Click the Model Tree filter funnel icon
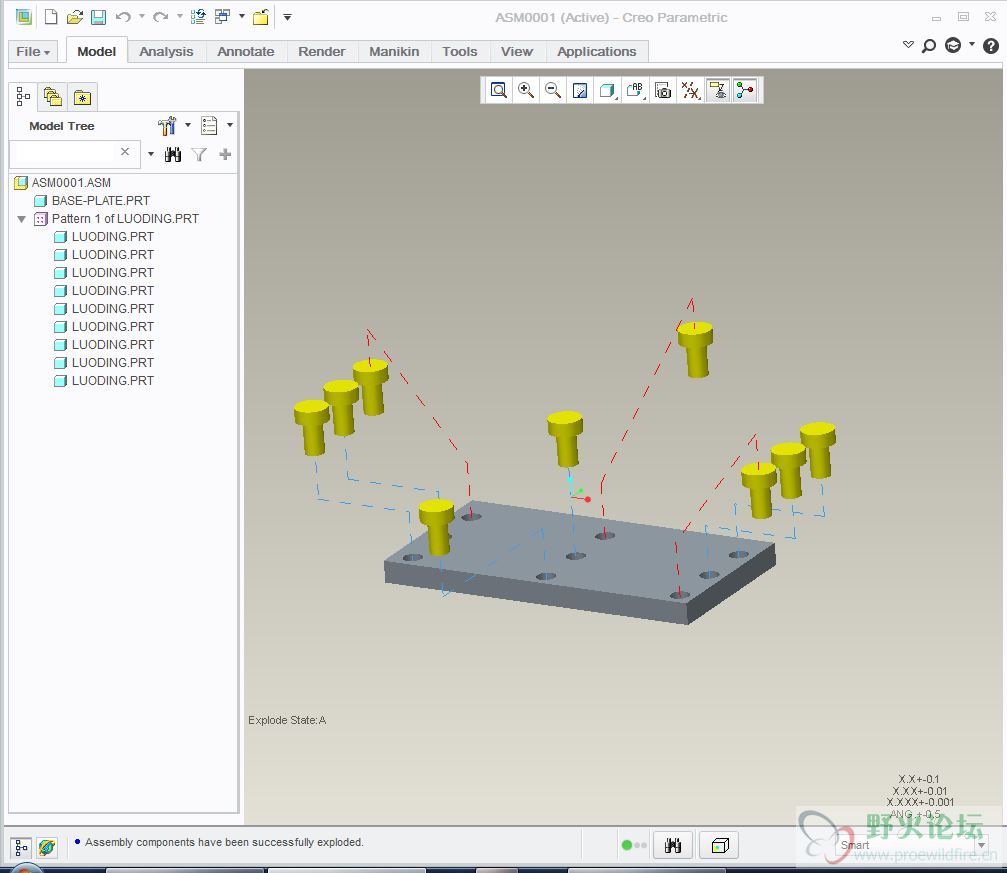 click(199, 154)
